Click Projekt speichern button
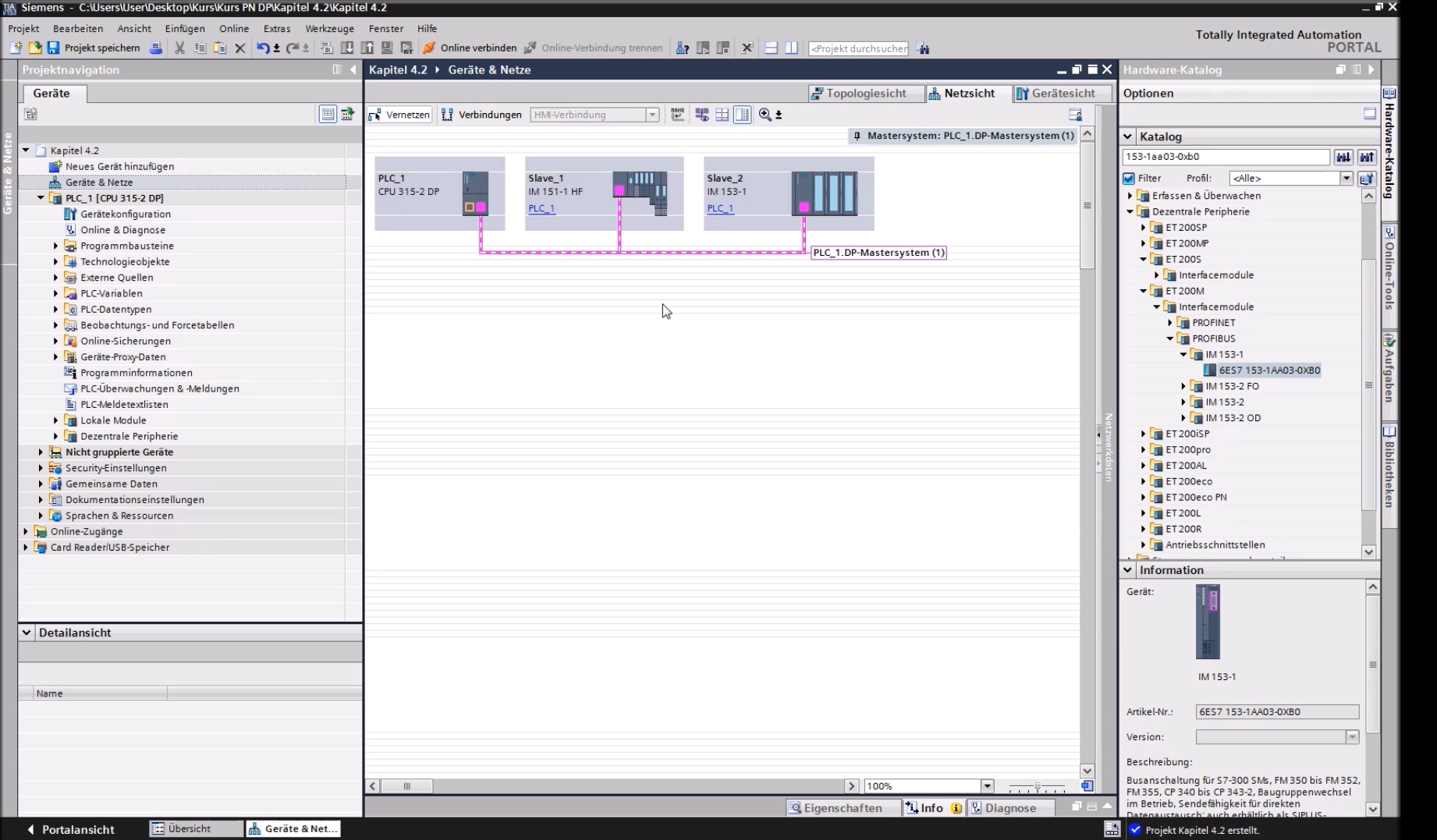 94,48
